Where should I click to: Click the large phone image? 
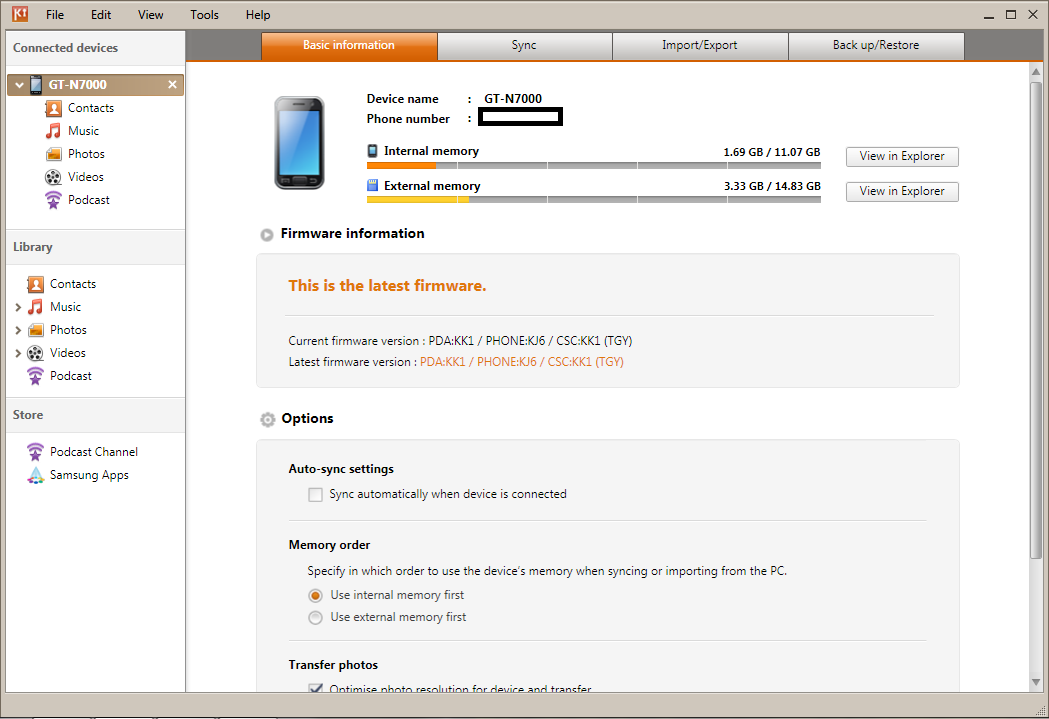tap(299, 142)
